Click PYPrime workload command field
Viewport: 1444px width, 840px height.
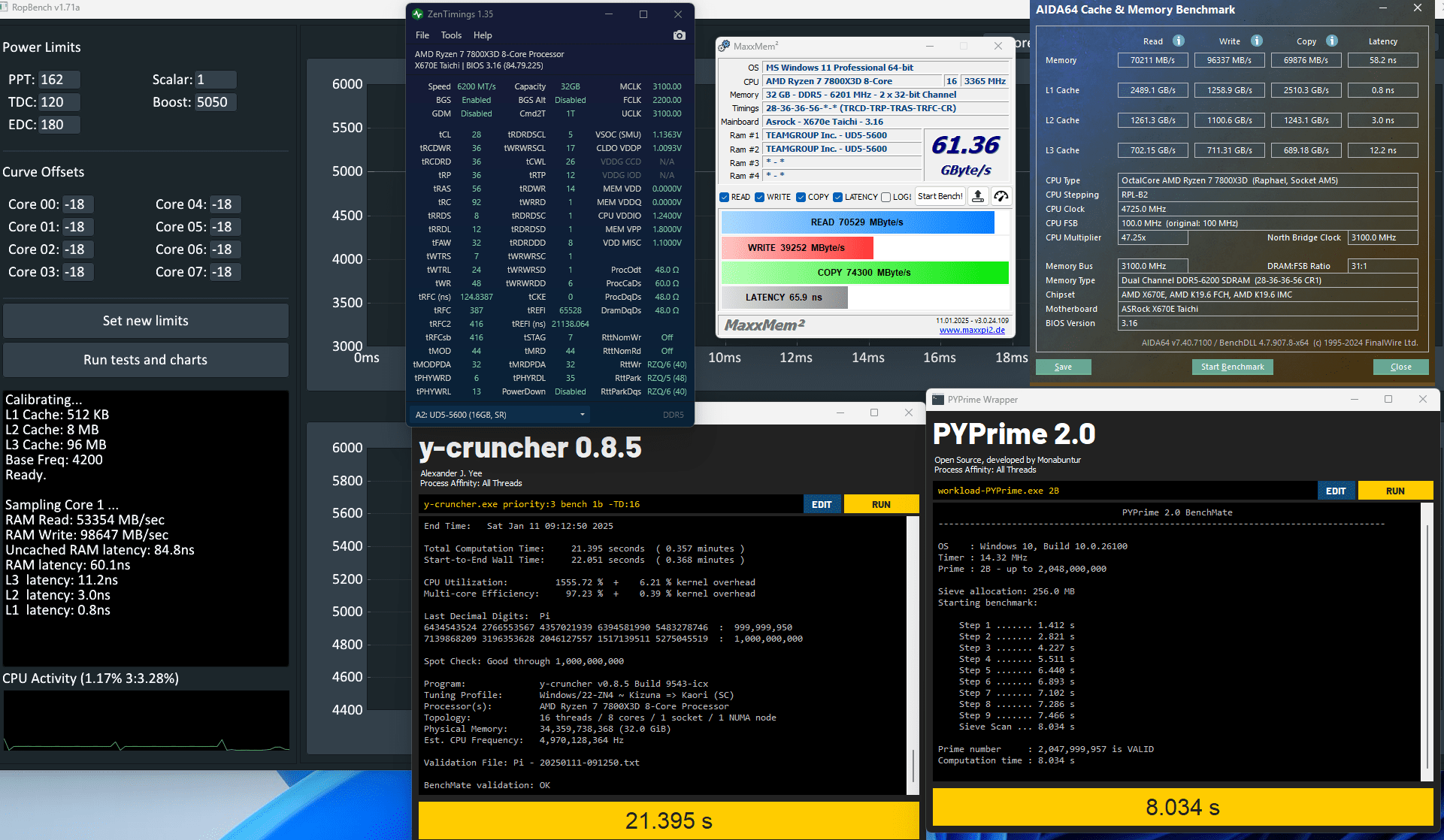(1125, 491)
